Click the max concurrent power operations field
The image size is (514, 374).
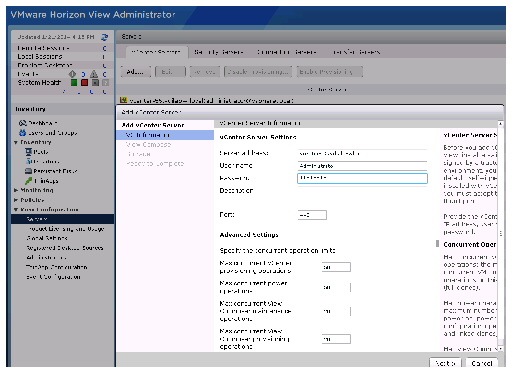pyautogui.click(x=336, y=287)
